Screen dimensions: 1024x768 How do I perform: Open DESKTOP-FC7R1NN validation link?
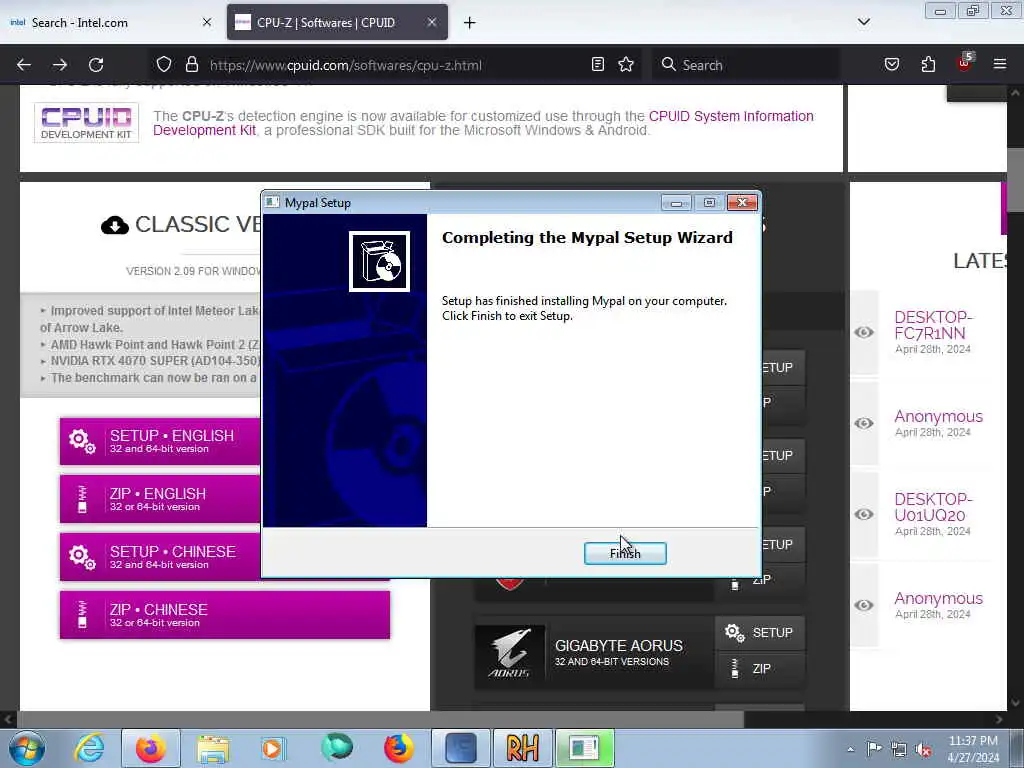(x=933, y=325)
